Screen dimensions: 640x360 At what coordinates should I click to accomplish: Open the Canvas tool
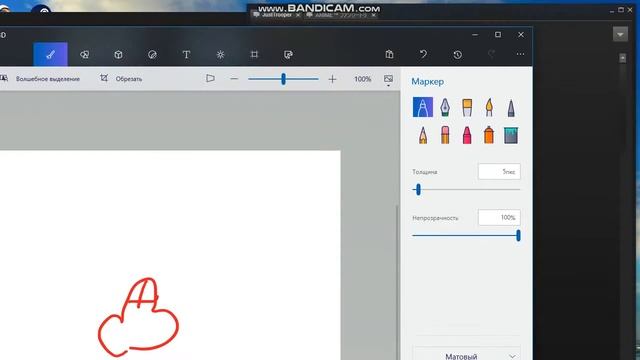tap(254, 54)
